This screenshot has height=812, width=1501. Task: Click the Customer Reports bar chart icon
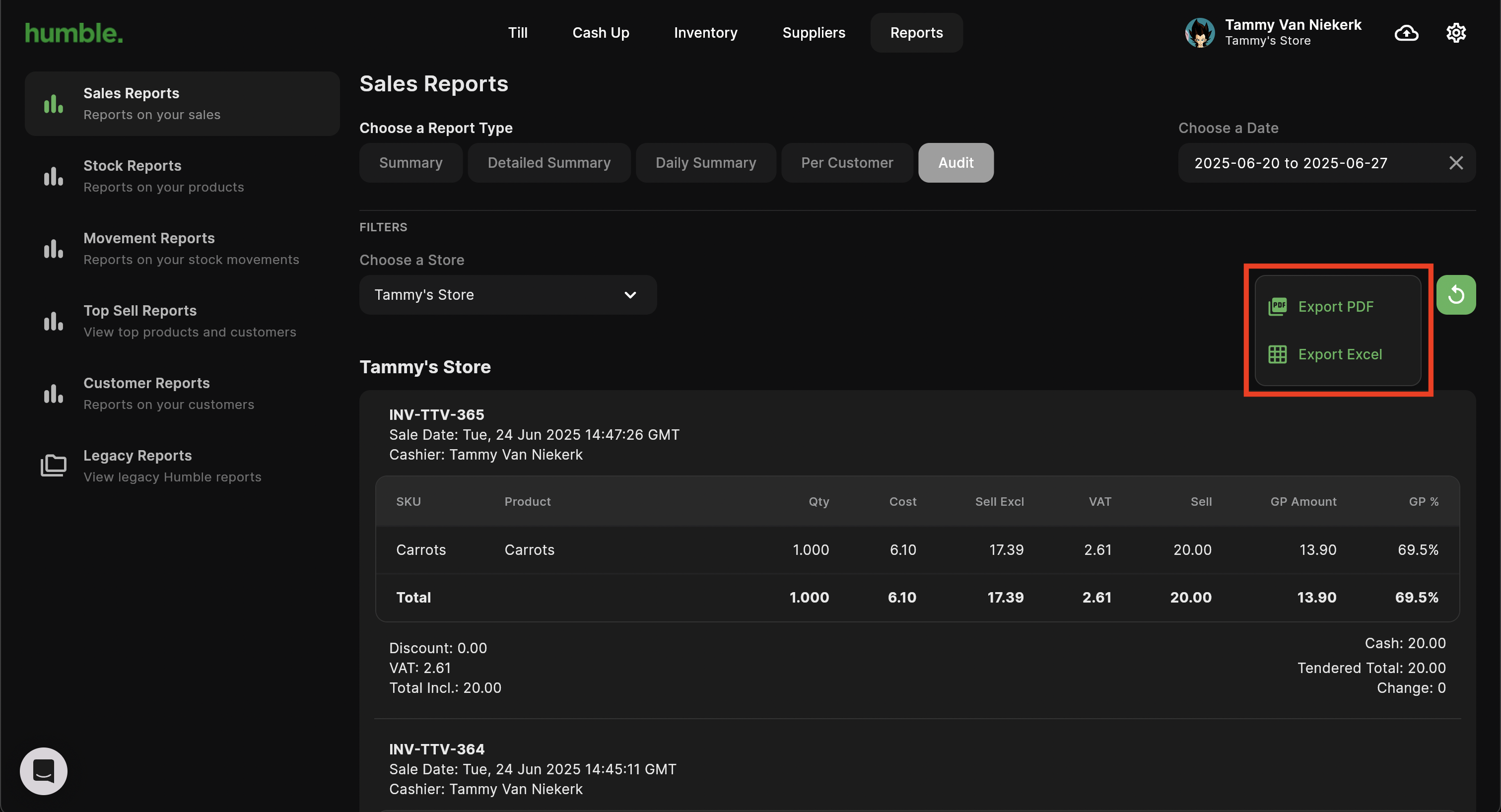tap(53, 394)
